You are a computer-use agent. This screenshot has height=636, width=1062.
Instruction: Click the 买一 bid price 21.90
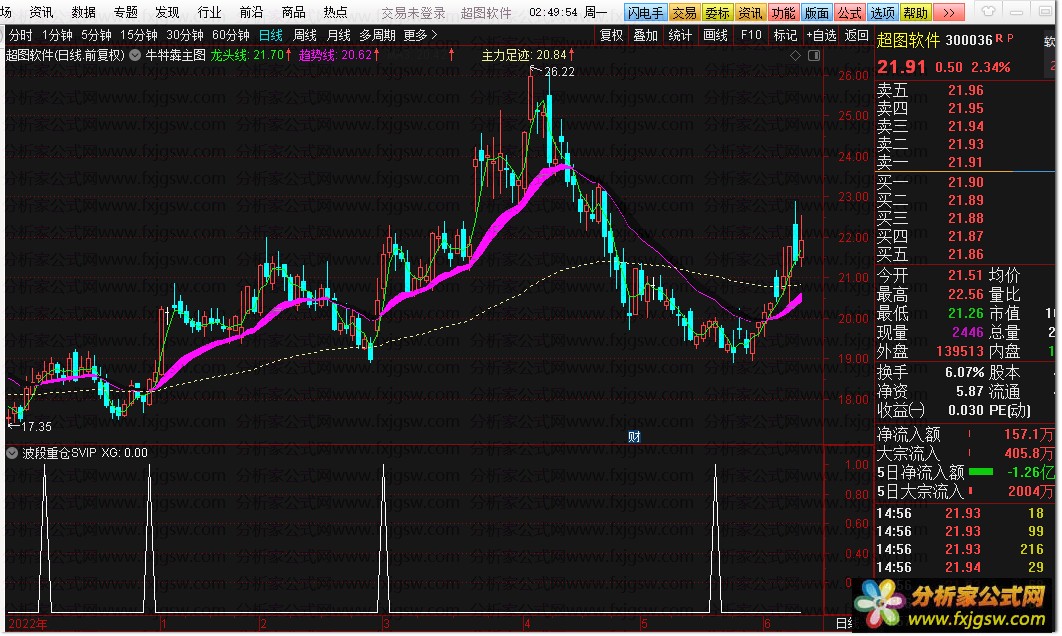pos(965,182)
